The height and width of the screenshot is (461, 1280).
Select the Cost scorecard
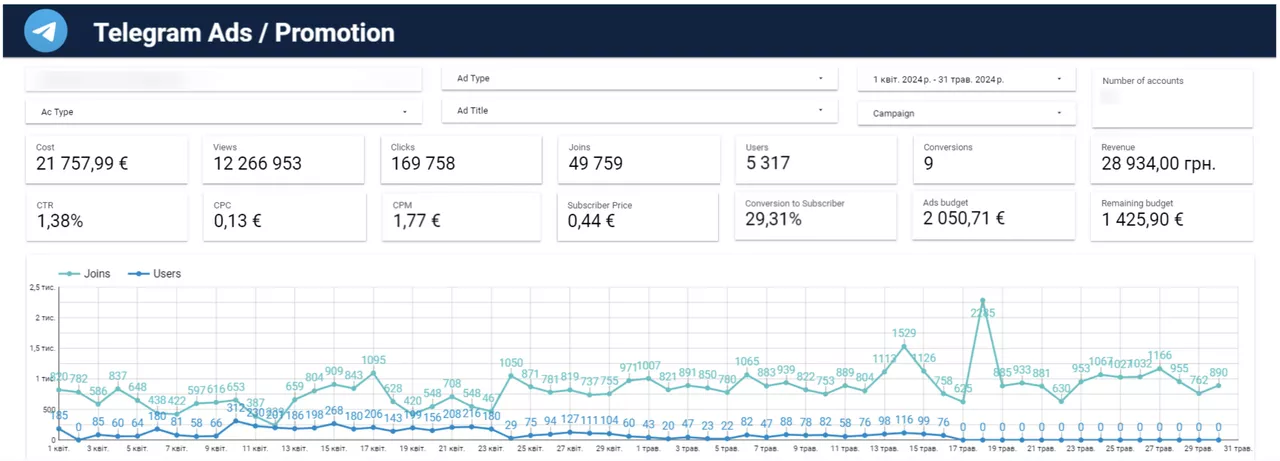(106, 160)
